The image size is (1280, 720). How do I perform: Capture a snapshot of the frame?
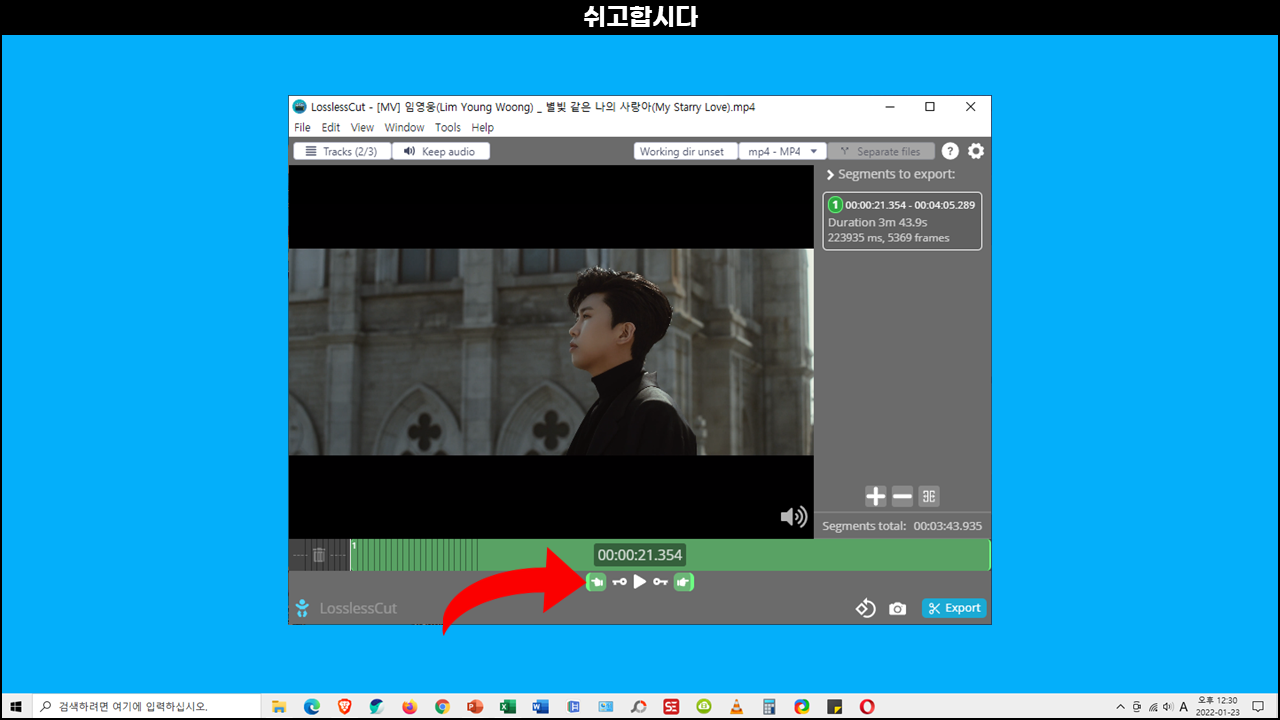pyautogui.click(x=898, y=608)
